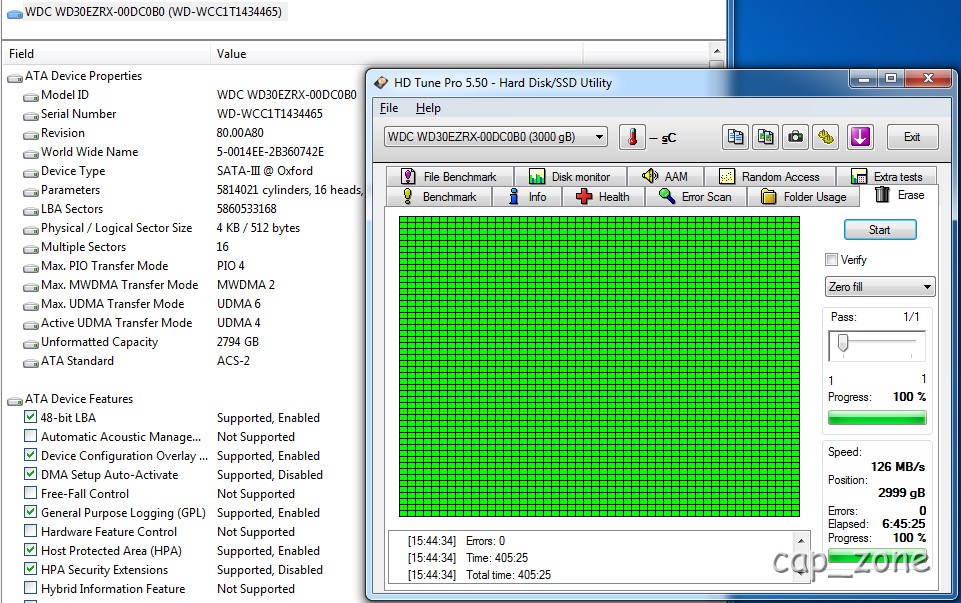Toggle Hardware Feature Control checkbox
Viewport: 961px width, 603px height.
30,531
